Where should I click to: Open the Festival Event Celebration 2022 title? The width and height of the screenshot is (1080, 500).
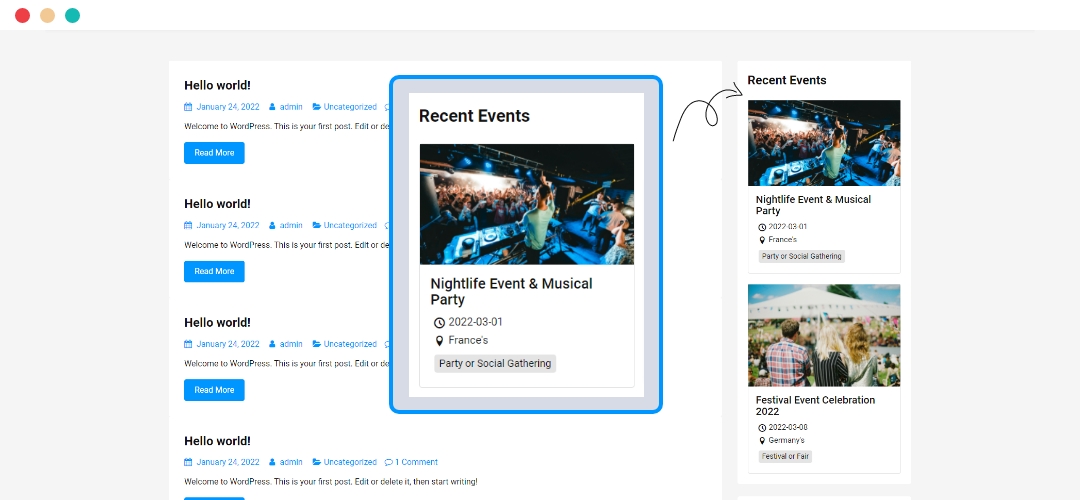pos(816,406)
